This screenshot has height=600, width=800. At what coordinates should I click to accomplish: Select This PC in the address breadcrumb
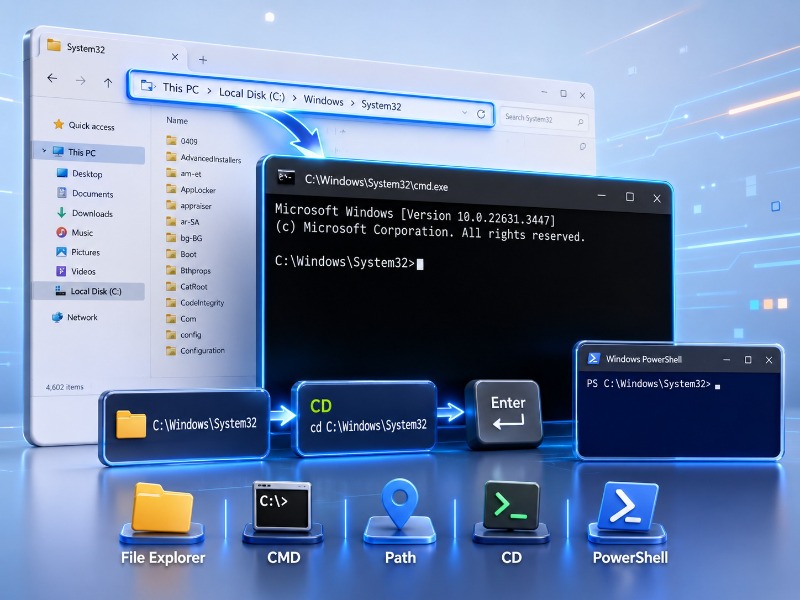(181, 89)
